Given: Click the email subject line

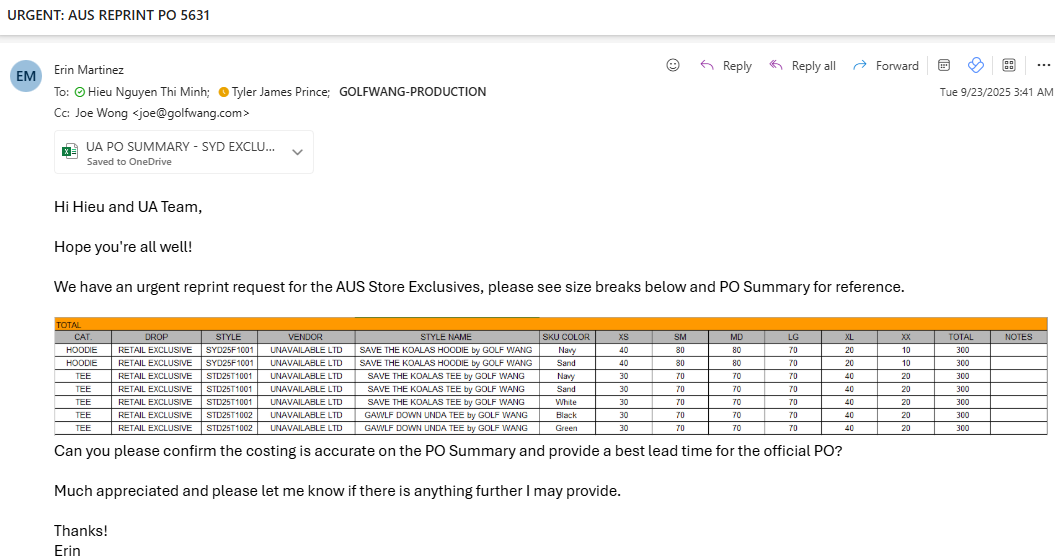Looking at the screenshot, I should [x=108, y=16].
